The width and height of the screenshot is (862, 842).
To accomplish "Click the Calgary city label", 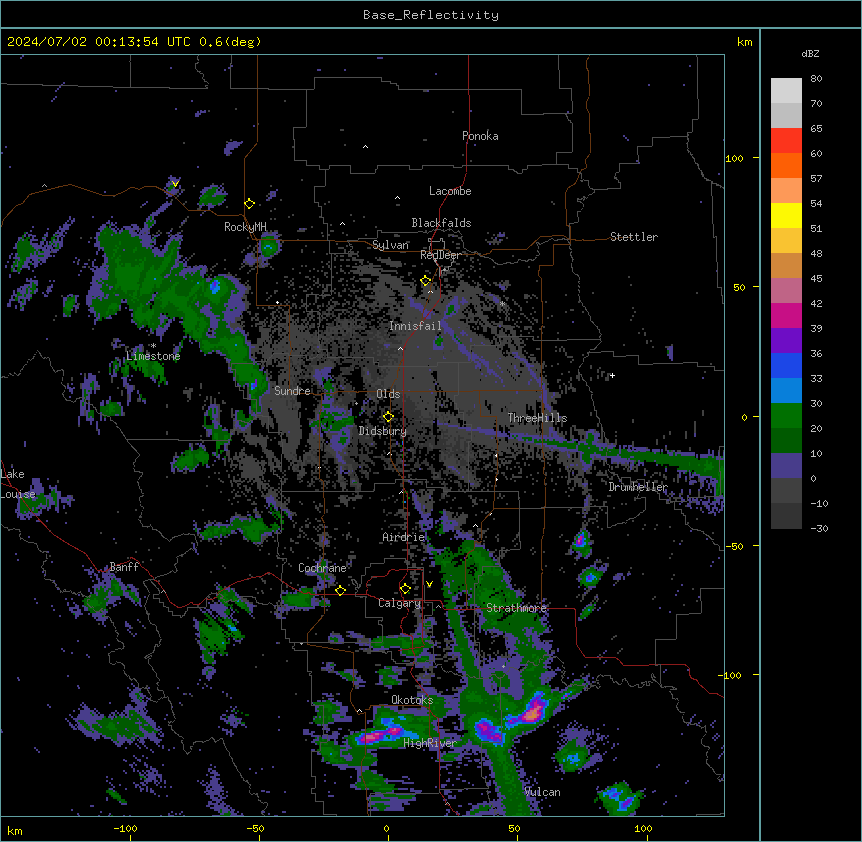I will click(399, 603).
